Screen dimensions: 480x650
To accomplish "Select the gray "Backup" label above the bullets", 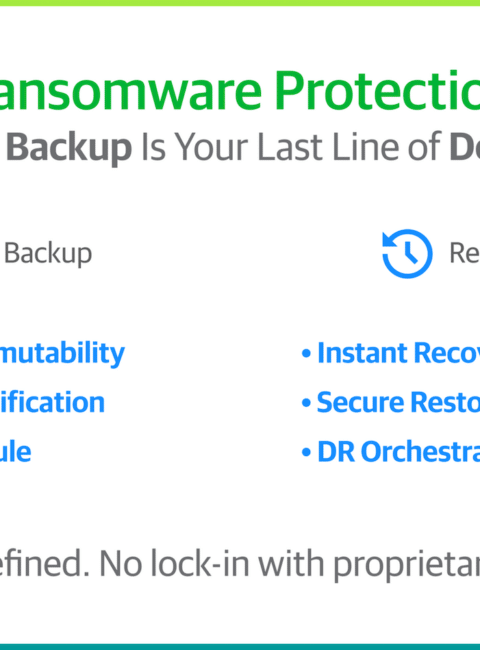I will [48, 254].
